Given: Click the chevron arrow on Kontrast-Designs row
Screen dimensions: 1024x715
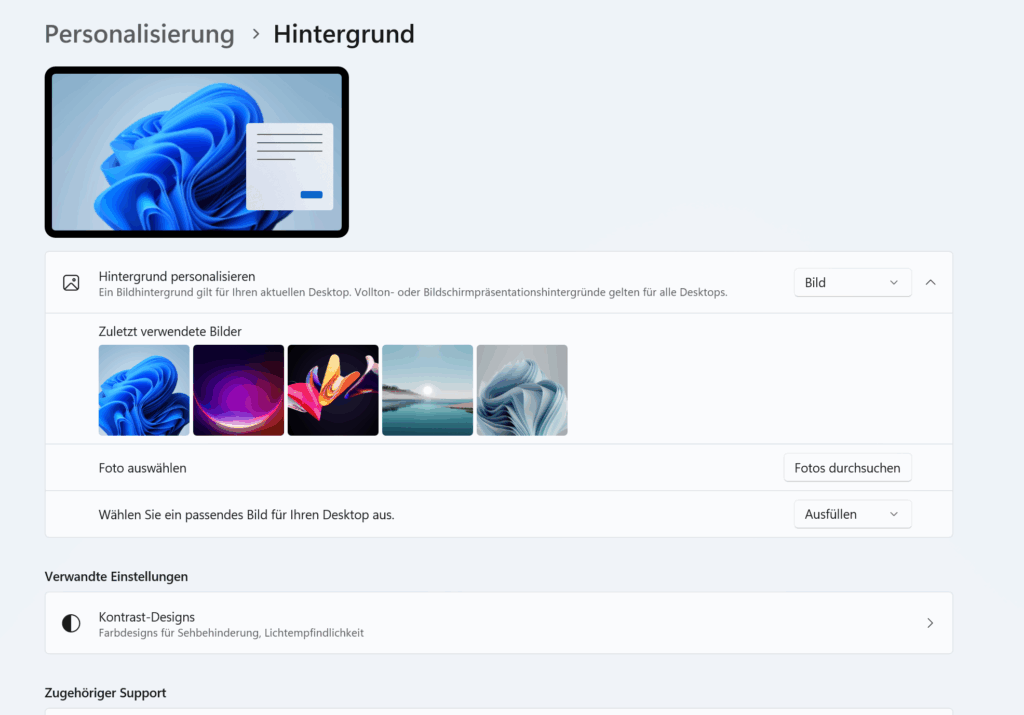Looking at the screenshot, I should pyautogui.click(x=930, y=623).
